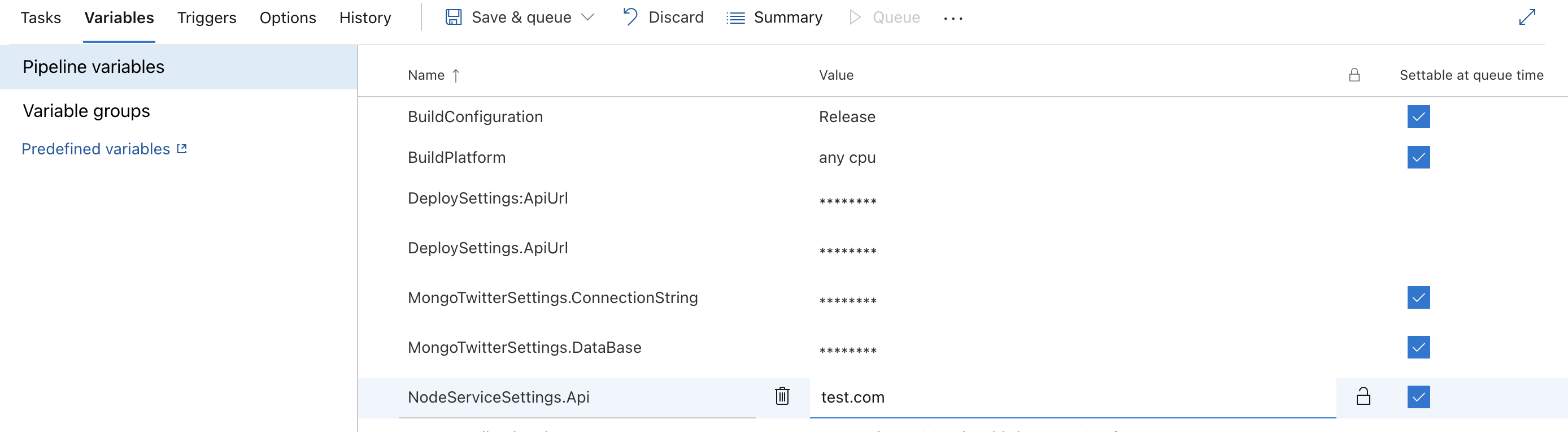Image resolution: width=1568 pixels, height=432 pixels.
Task: Click the lock icon to make NodeServiceSettings.Api secret
Action: pyautogui.click(x=1364, y=396)
